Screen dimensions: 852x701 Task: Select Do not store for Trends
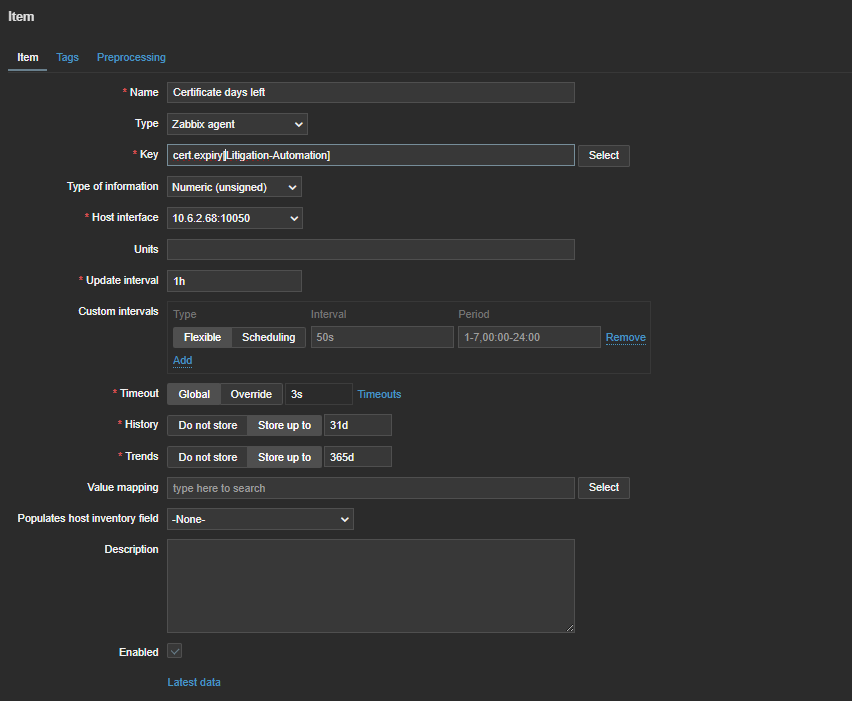pyautogui.click(x=207, y=457)
